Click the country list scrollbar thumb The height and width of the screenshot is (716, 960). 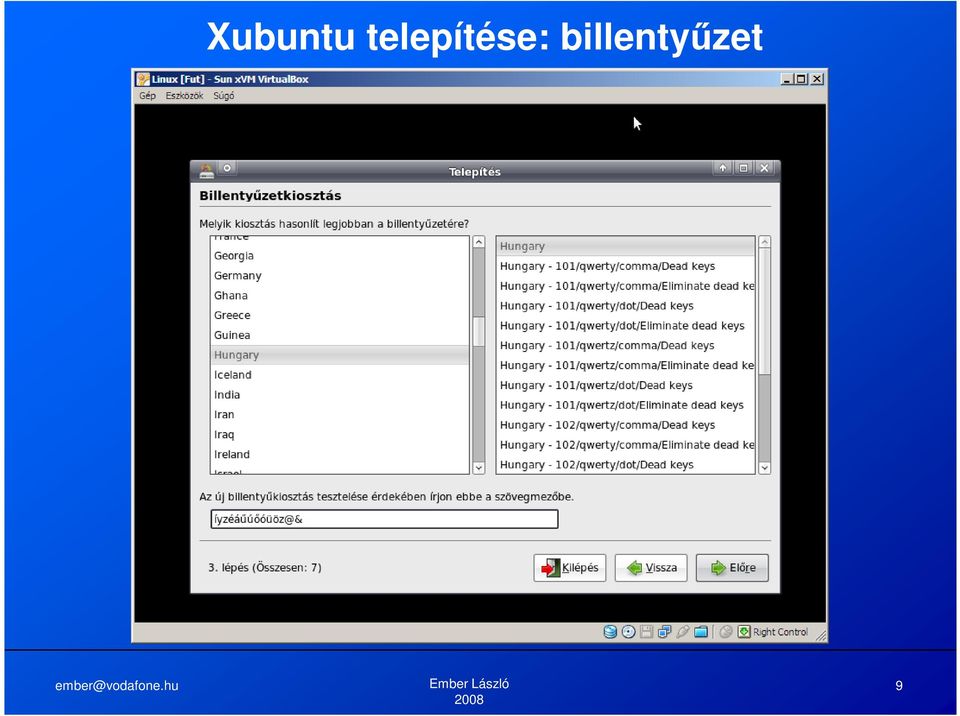pyautogui.click(x=479, y=332)
